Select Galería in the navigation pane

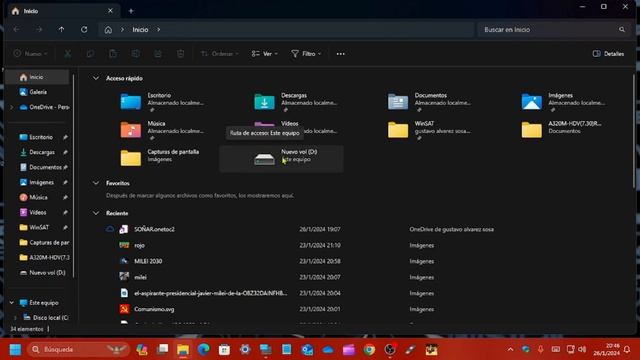point(38,92)
